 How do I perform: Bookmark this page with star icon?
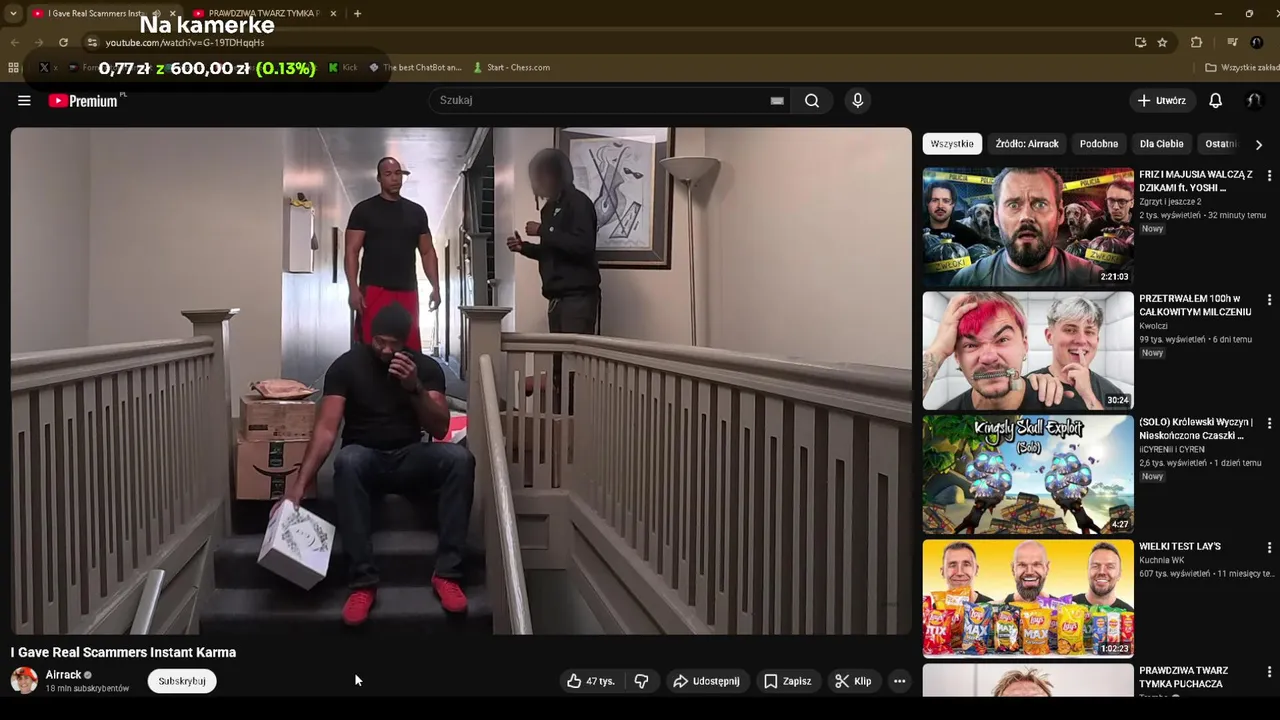click(x=1162, y=42)
